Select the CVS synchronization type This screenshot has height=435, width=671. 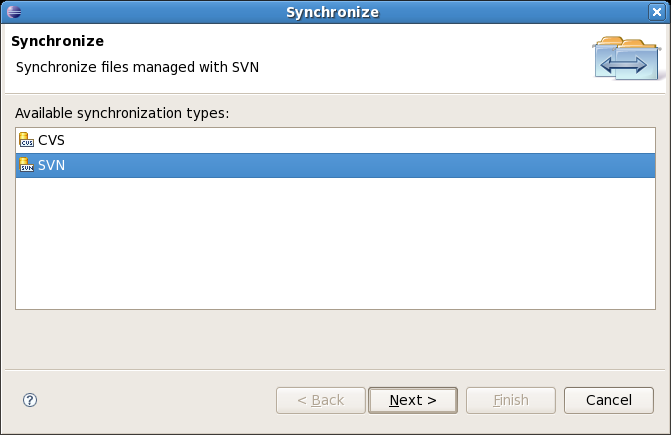pos(51,141)
